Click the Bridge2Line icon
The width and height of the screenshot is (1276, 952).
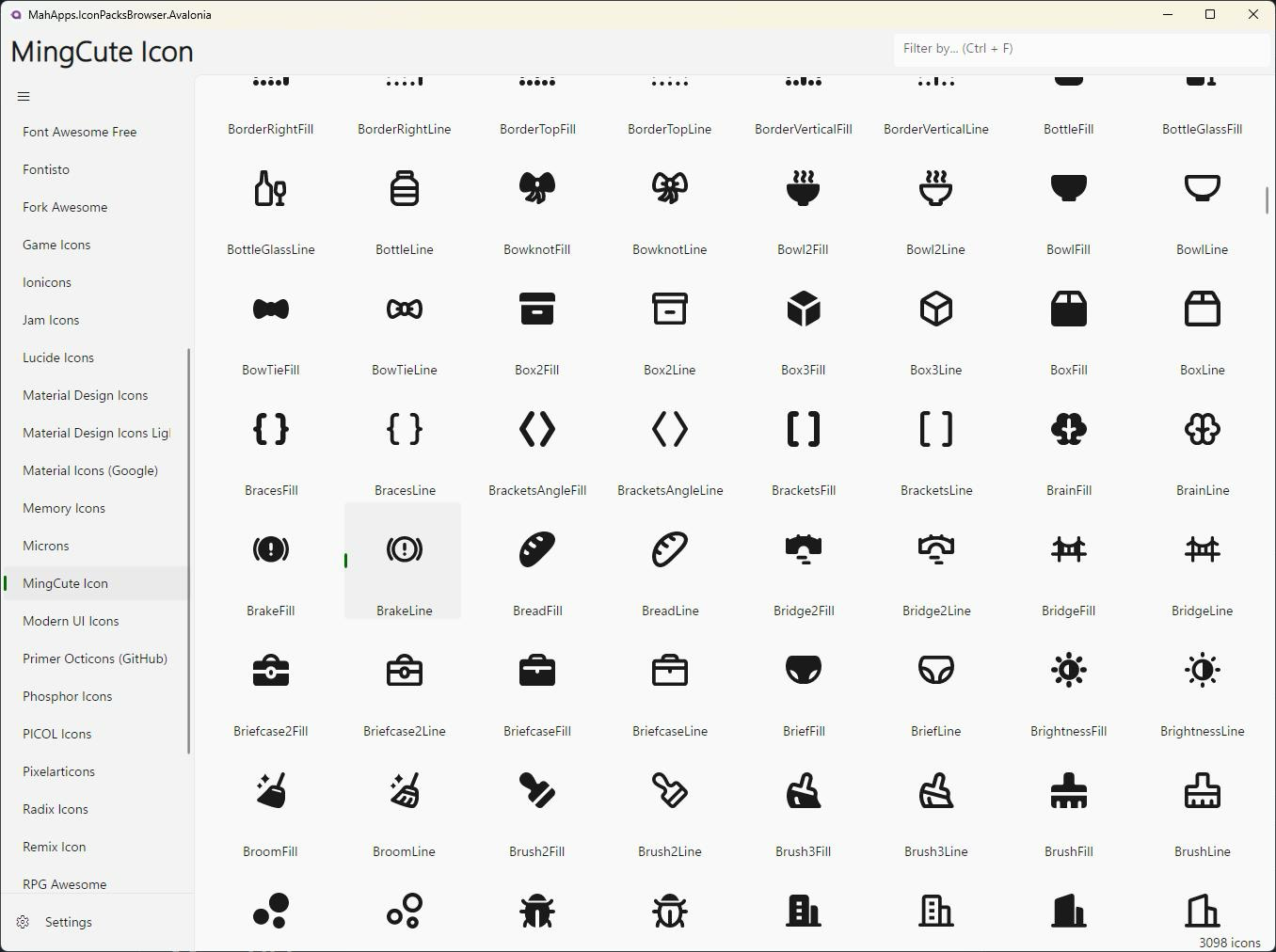pyautogui.click(x=936, y=549)
